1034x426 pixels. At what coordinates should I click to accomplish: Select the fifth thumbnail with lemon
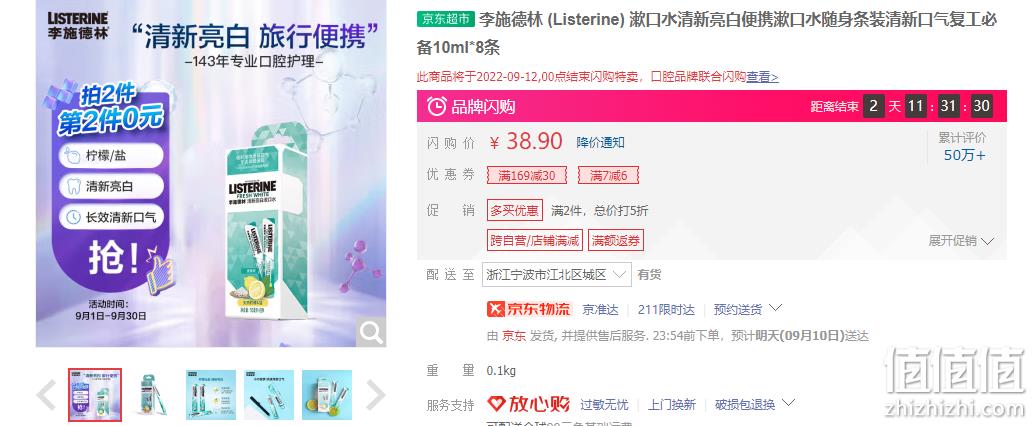(x=327, y=395)
